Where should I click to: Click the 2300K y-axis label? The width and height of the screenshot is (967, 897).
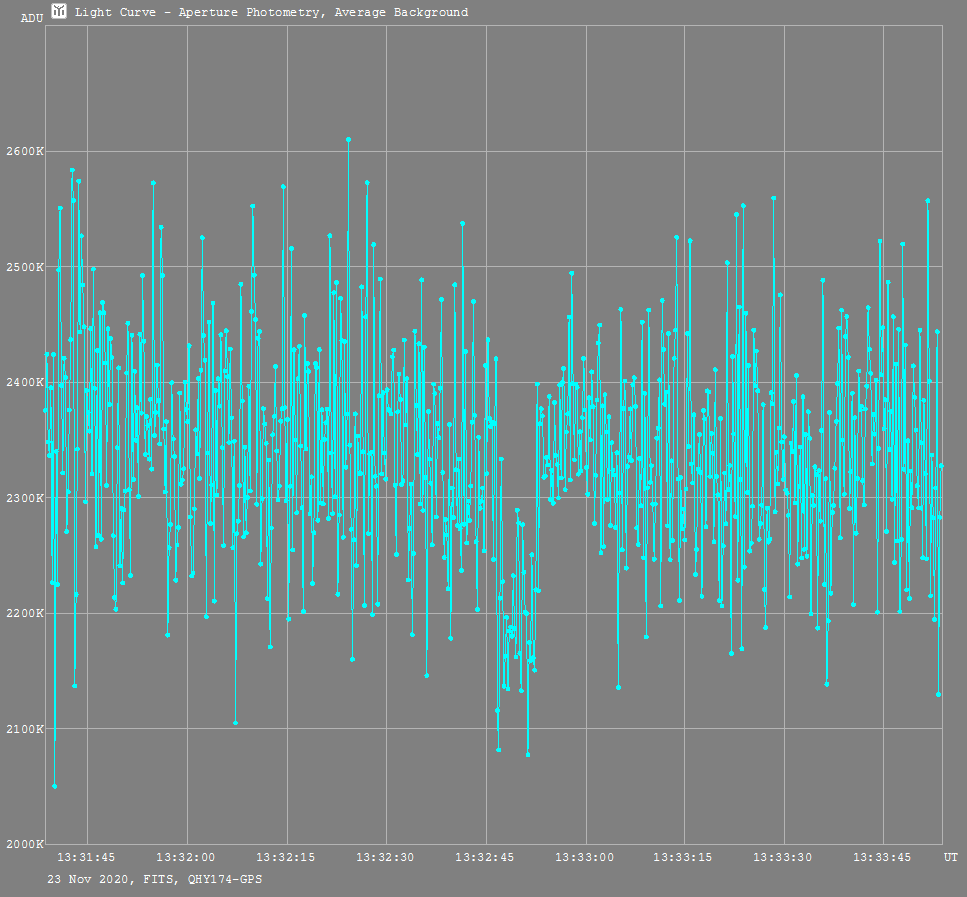(x=25, y=498)
